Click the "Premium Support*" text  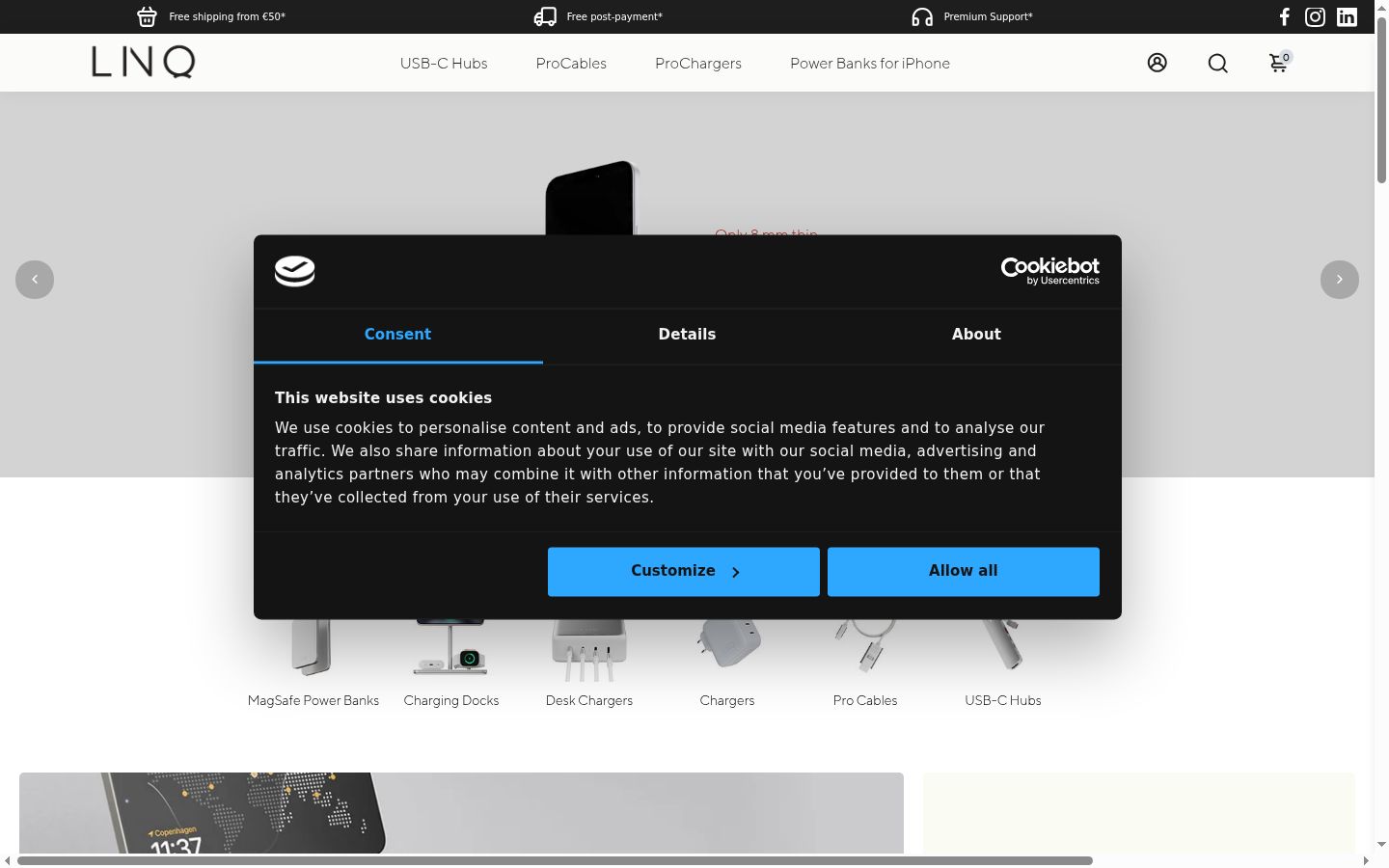coord(988,16)
